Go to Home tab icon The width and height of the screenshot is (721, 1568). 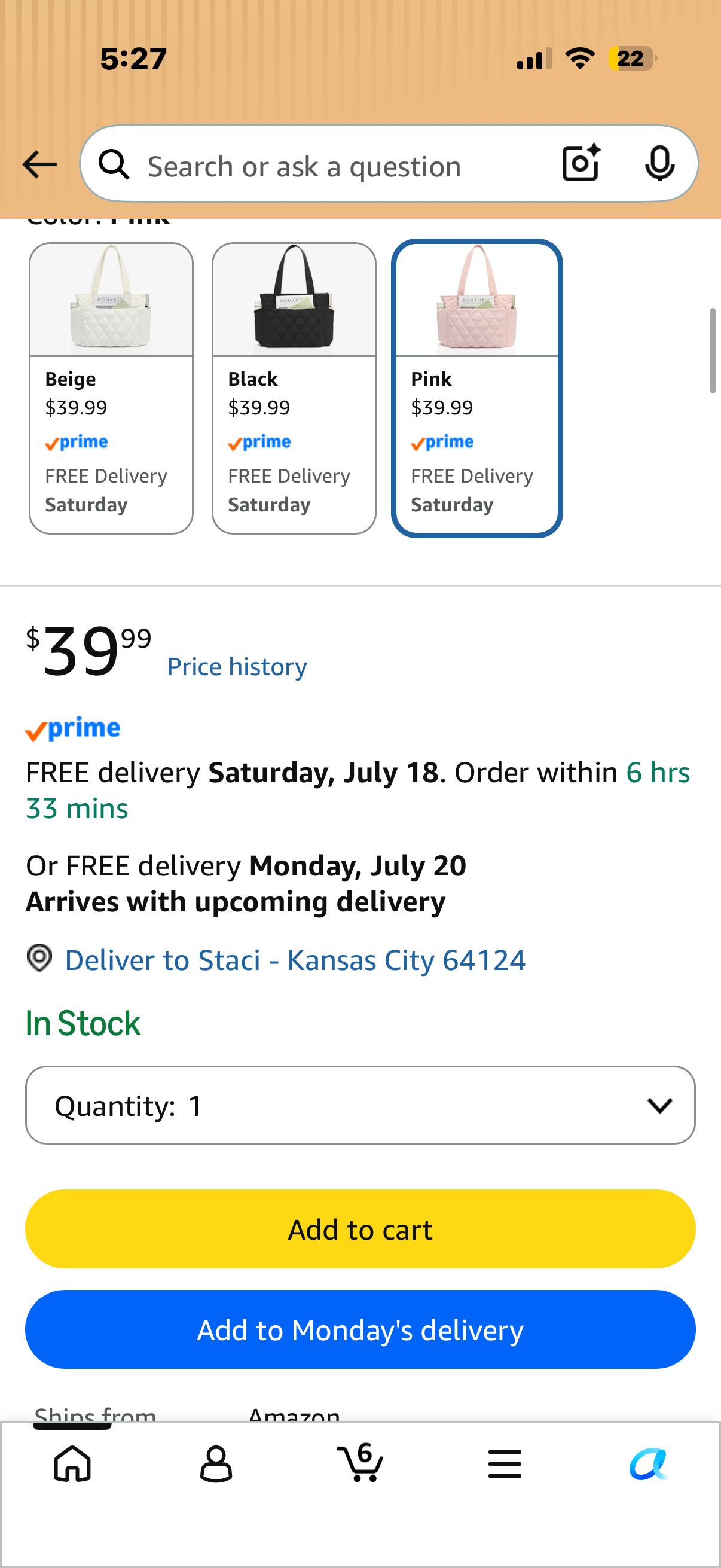(x=72, y=1463)
